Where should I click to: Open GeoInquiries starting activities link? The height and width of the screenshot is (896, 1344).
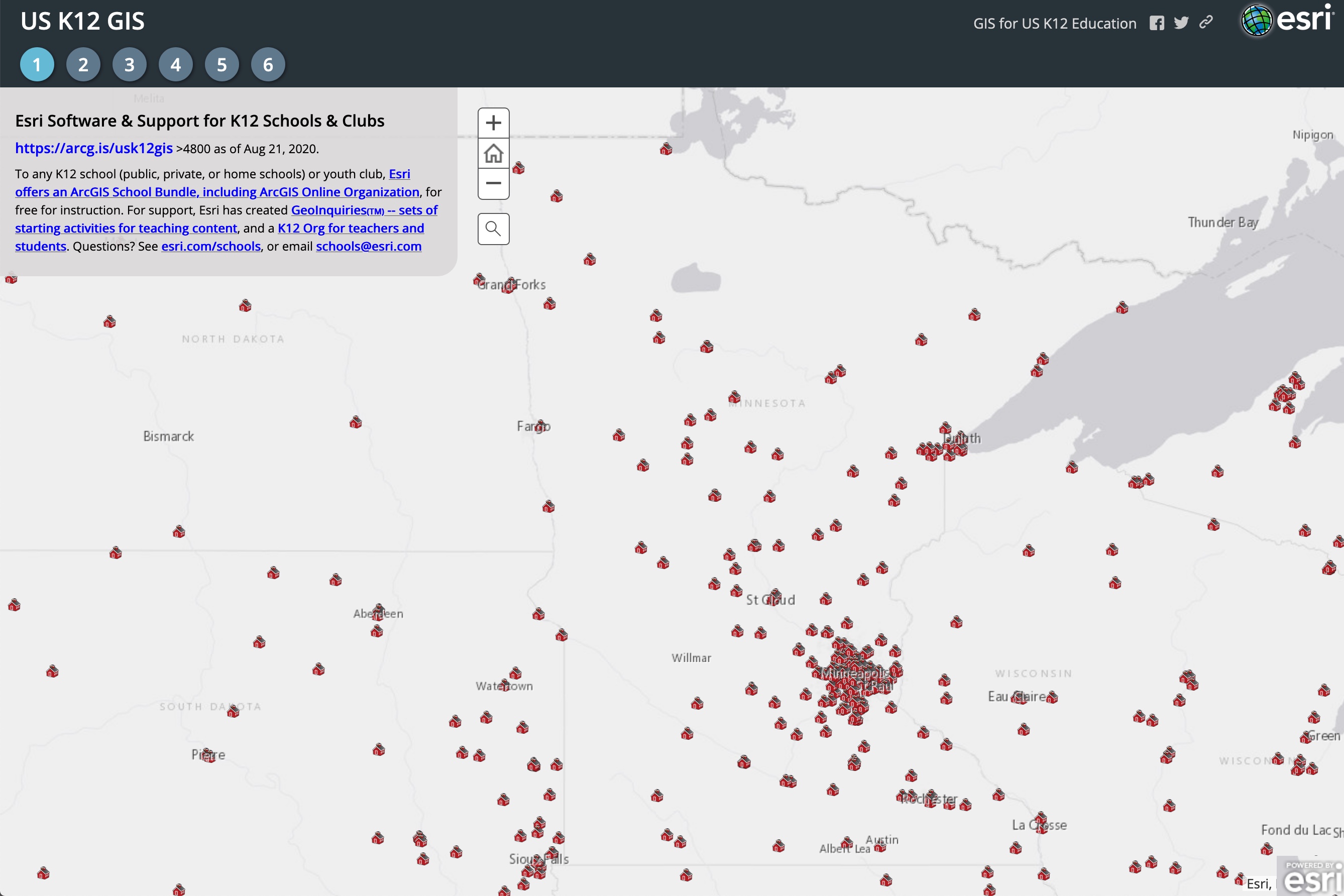[x=227, y=219]
